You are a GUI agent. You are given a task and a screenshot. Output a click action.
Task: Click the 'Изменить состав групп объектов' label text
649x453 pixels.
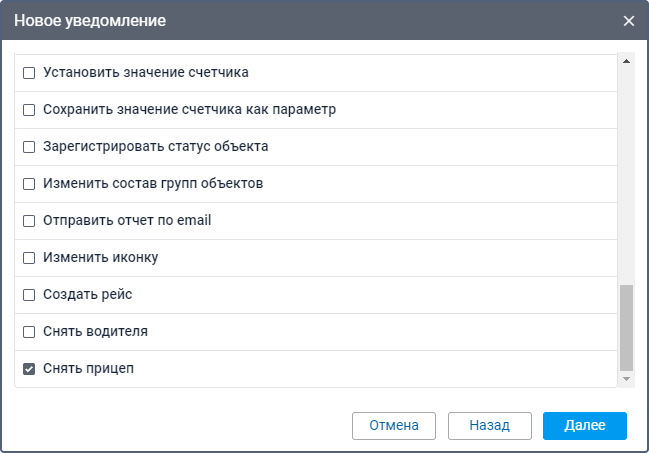[153, 184]
